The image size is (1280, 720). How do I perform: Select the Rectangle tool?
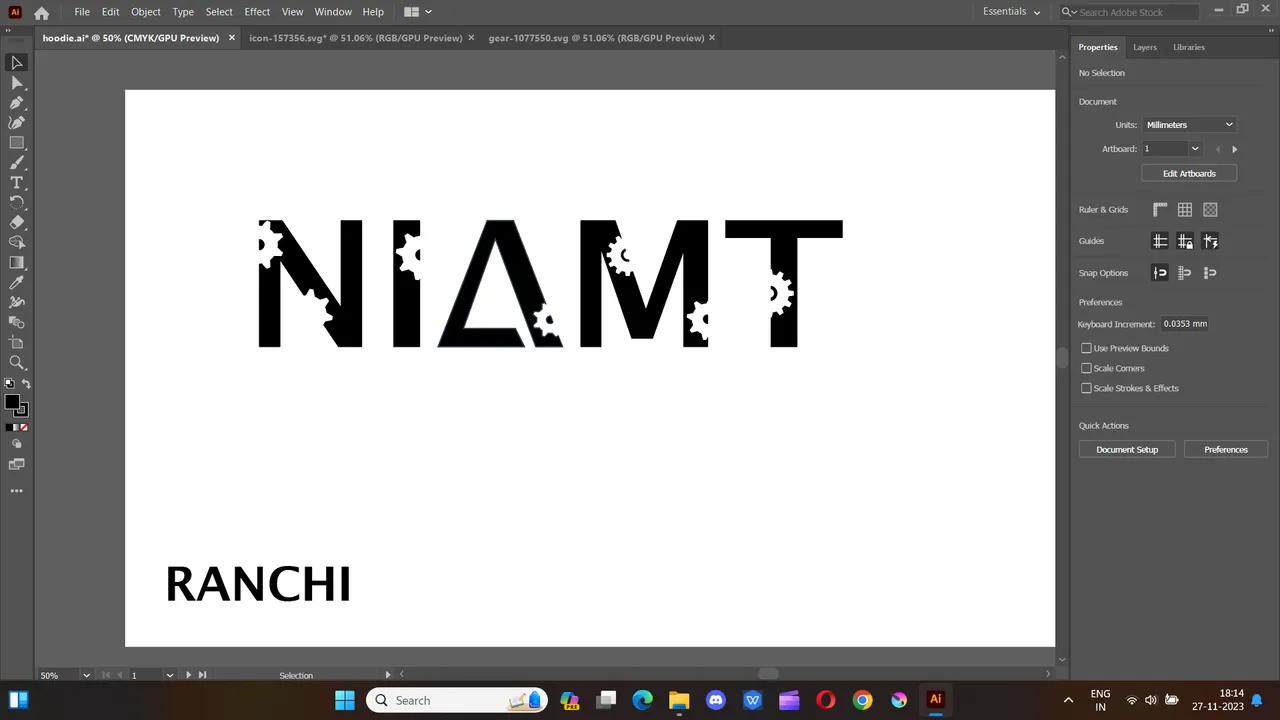[16, 142]
